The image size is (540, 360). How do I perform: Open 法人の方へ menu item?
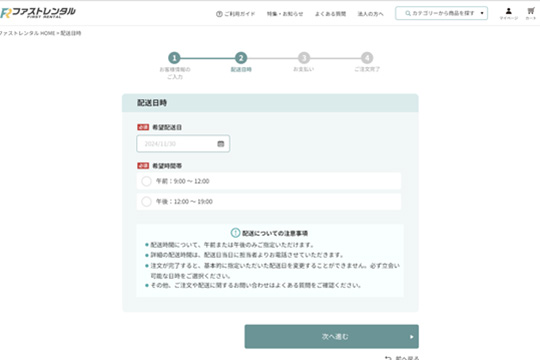(370, 14)
